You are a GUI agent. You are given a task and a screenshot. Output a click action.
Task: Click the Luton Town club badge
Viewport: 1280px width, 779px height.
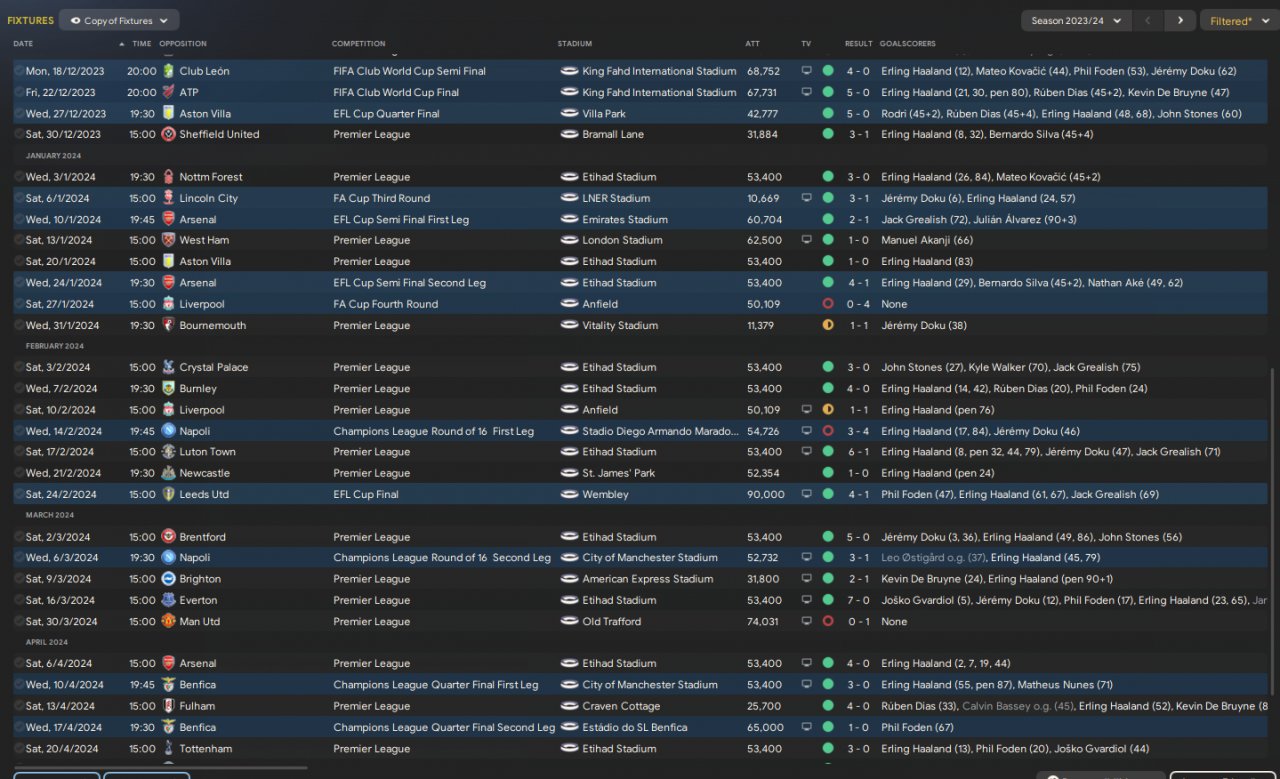pos(168,452)
